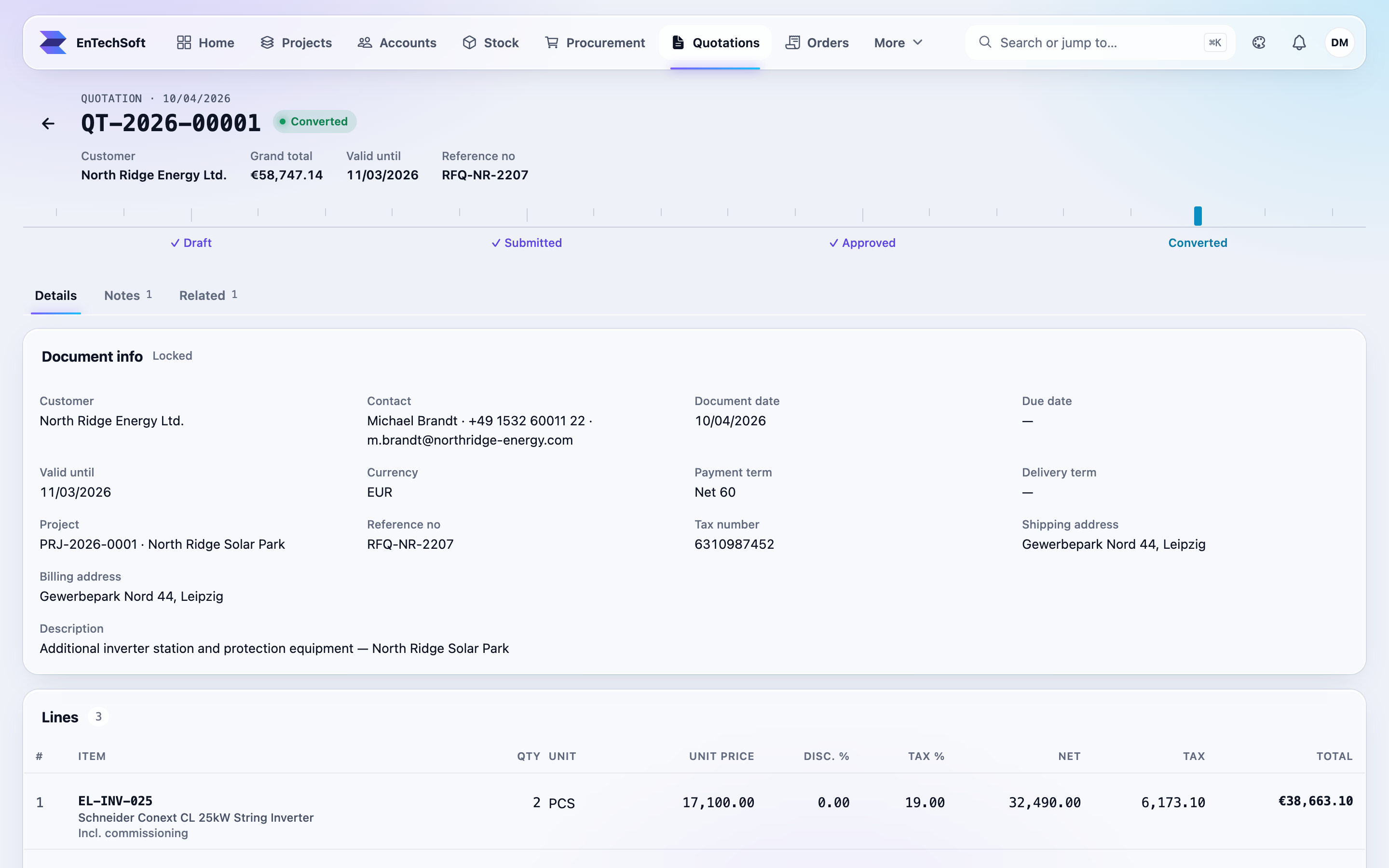This screenshot has width=1389, height=868.
Task: Click unit price 17,100.00
Action: (718, 802)
